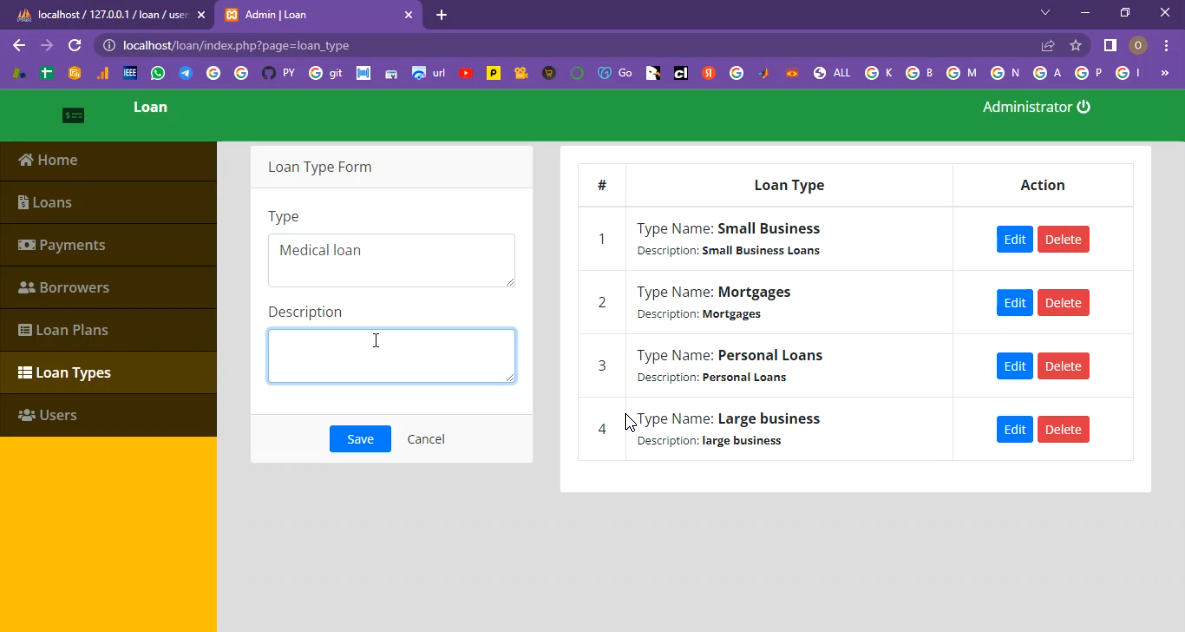Bookmark this page with the star icon
Screen dimensions: 1185x632
1076,45
